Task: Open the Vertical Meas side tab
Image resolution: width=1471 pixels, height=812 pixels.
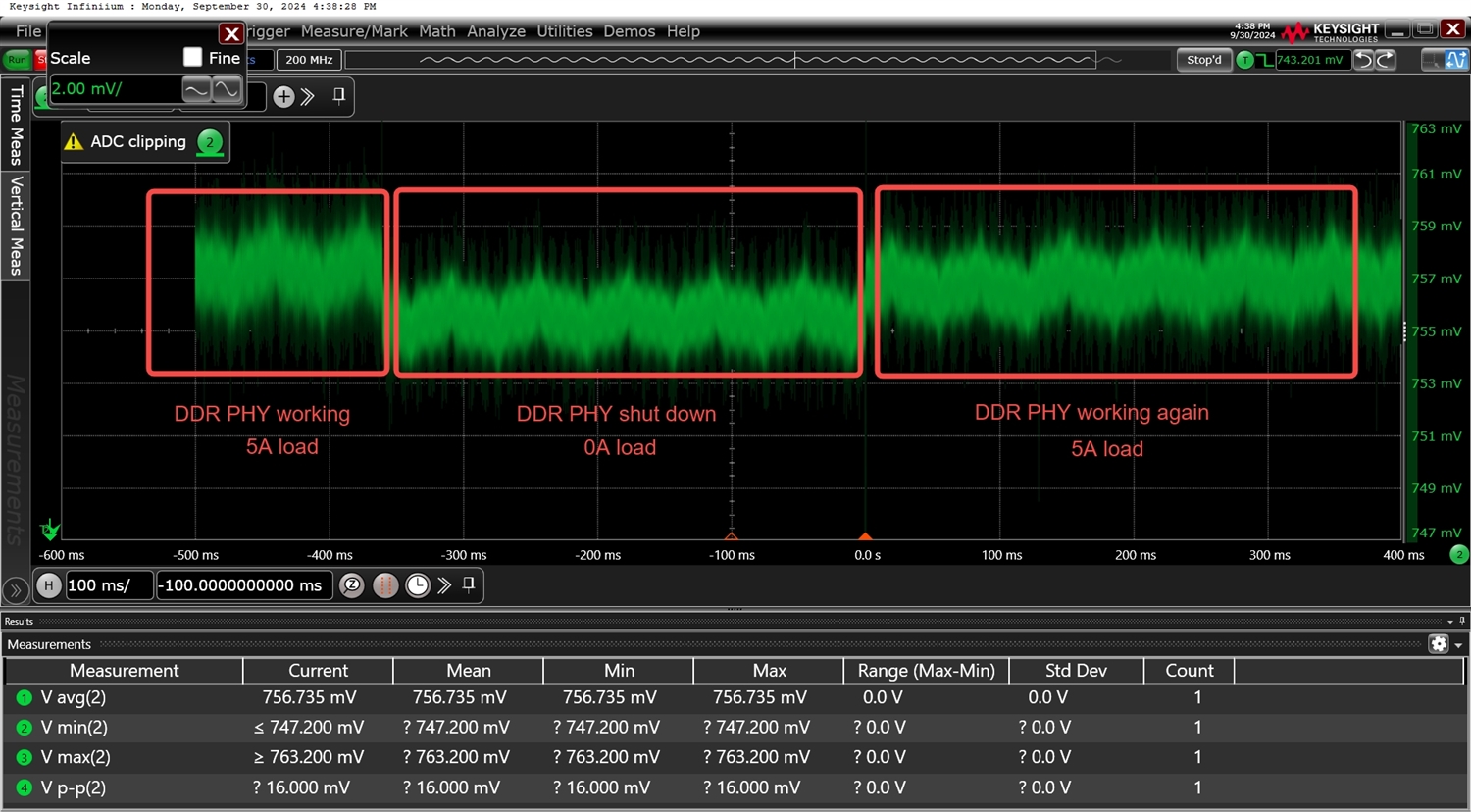Action: click(x=16, y=226)
